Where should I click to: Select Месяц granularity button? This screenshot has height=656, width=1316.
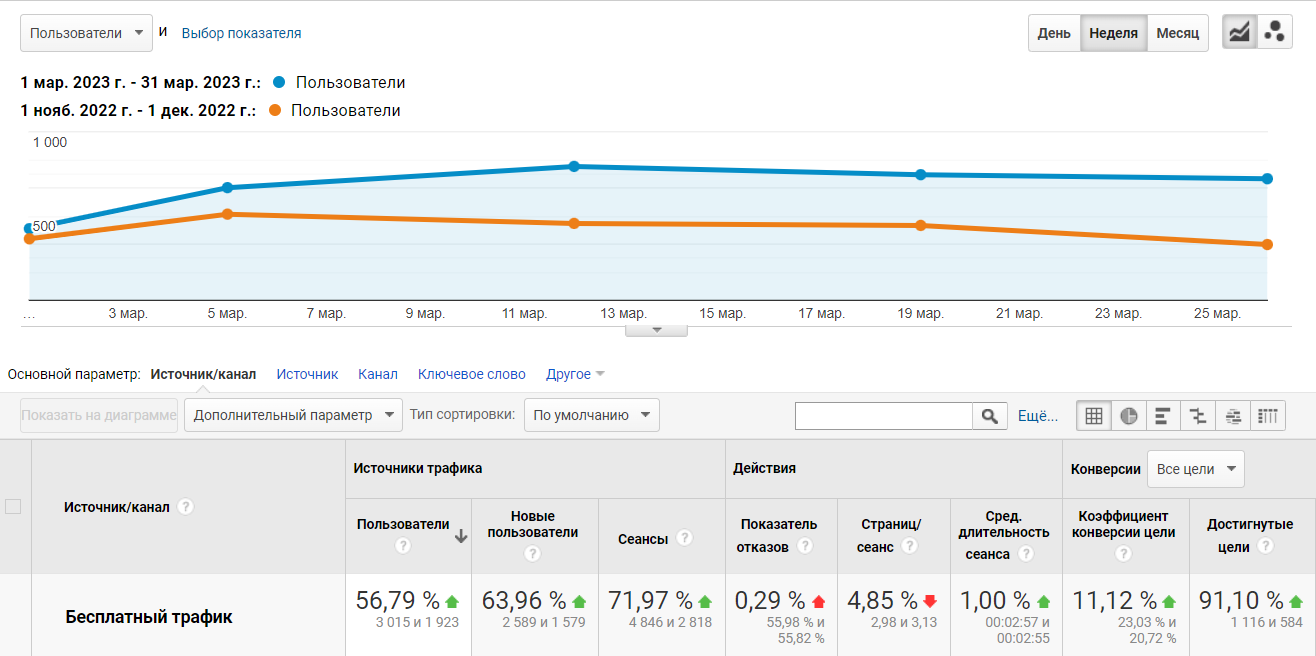1178,32
